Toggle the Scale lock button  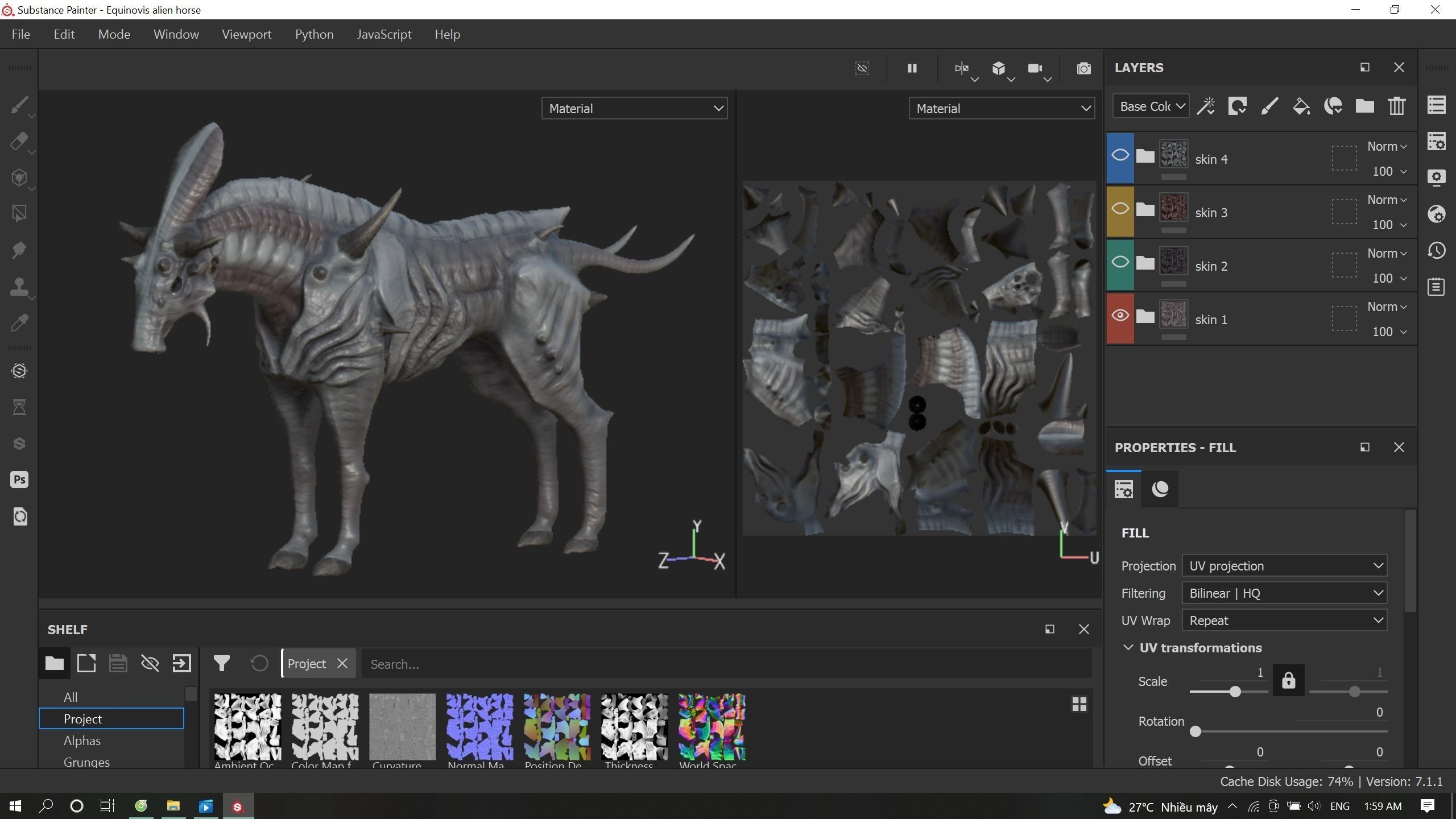tap(1288, 681)
